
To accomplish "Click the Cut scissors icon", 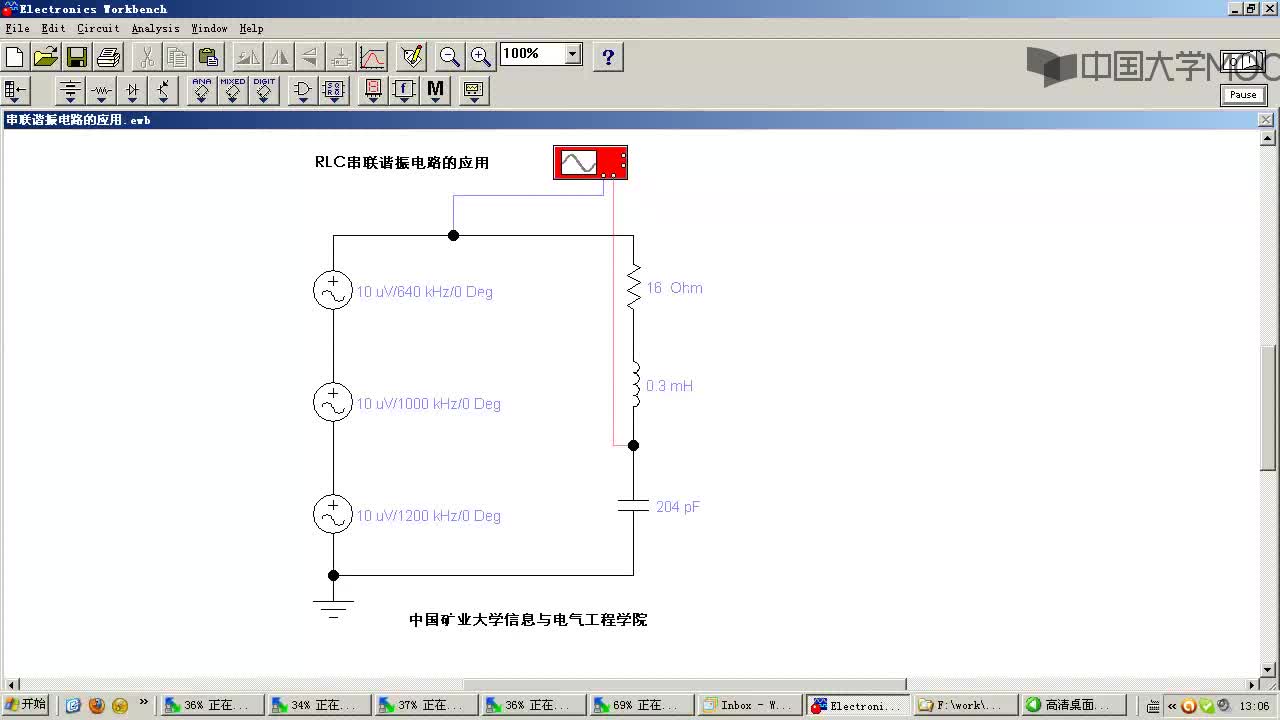I will (146, 56).
